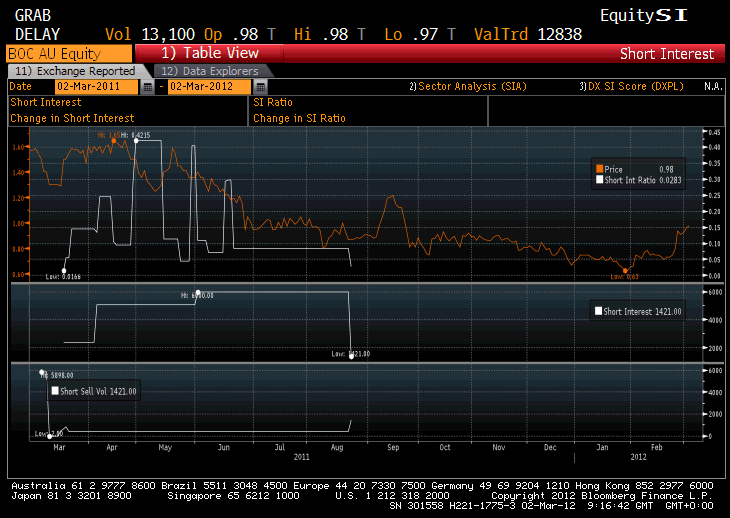Select Change in Short Interest label

pyautogui.click(x=72, y=118)
